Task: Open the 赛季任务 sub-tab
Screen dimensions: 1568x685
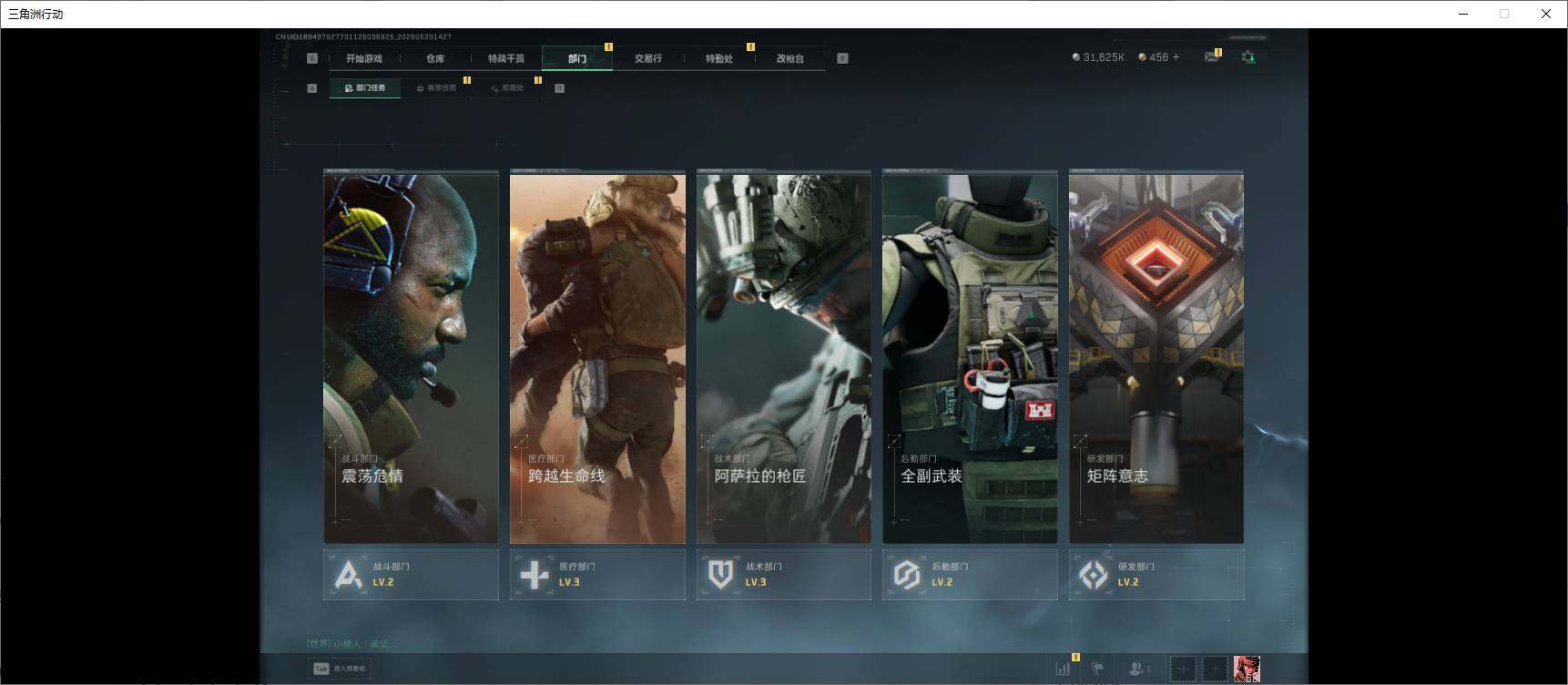Action: (436, 88)
